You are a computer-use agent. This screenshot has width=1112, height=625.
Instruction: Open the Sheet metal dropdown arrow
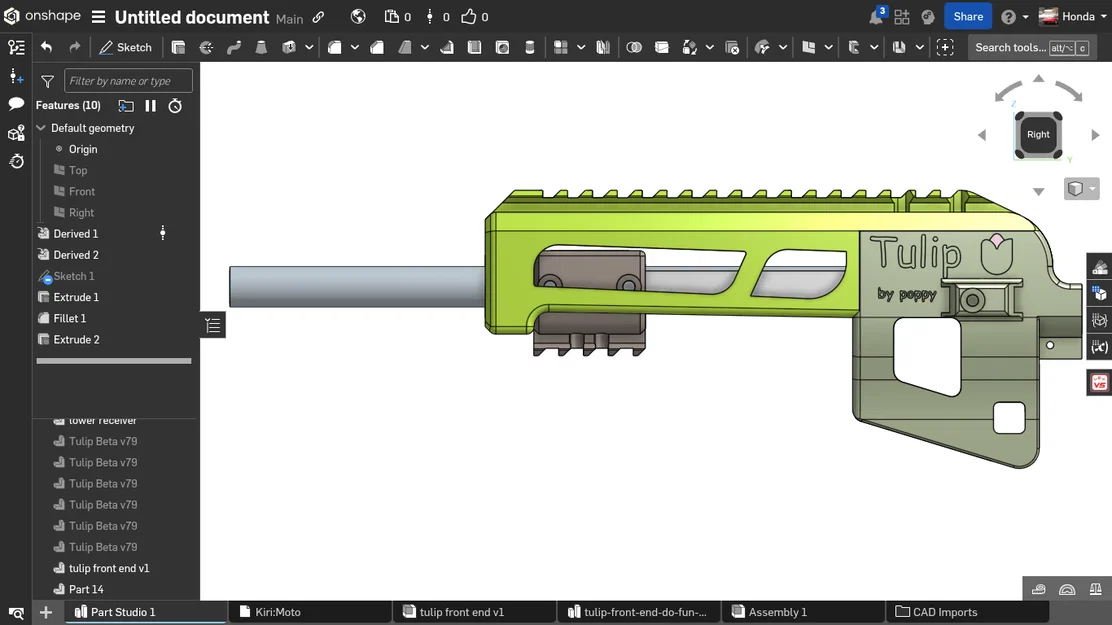click(920, 48)
